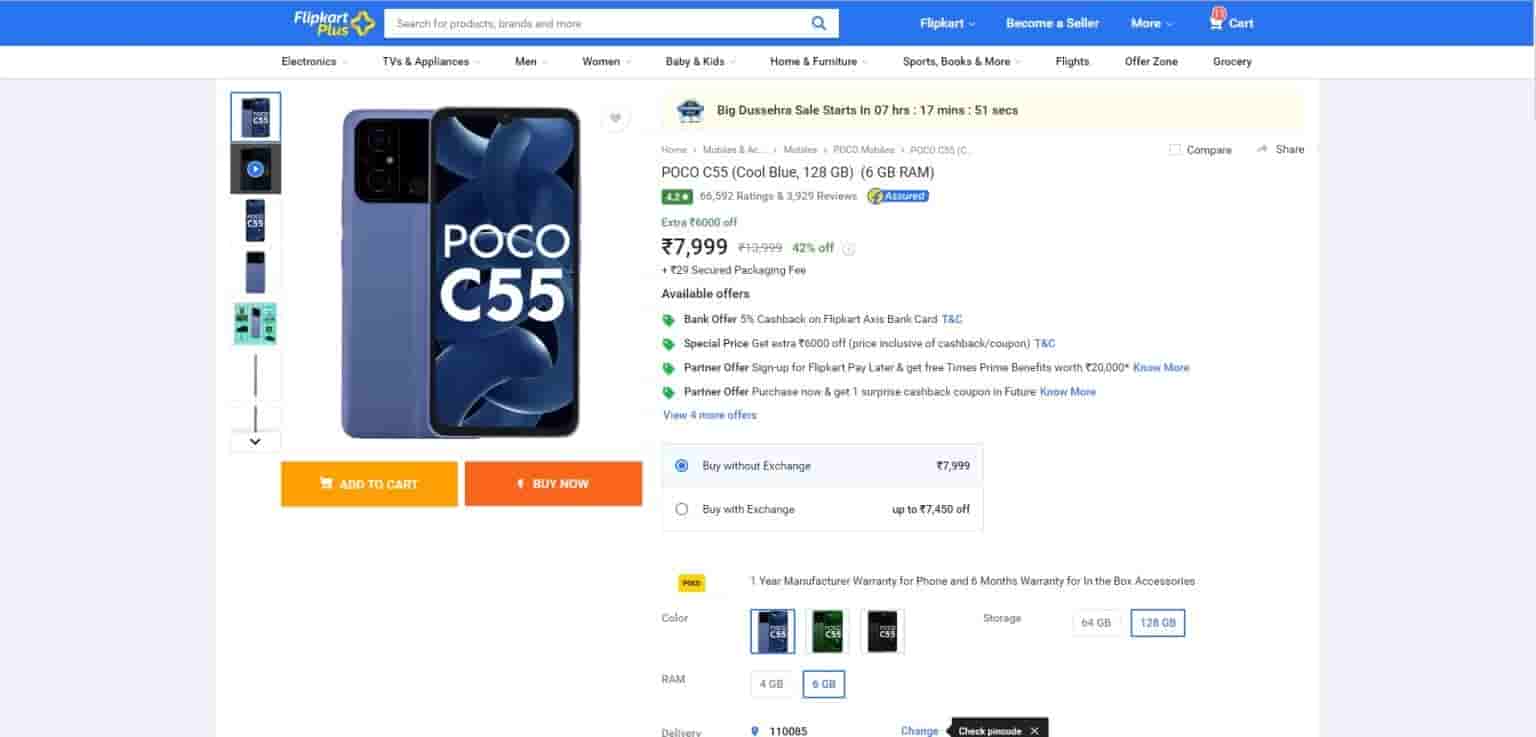Select Buy without Exchange option
This screenshot has height=737, width=1536.
click(681, 465)
